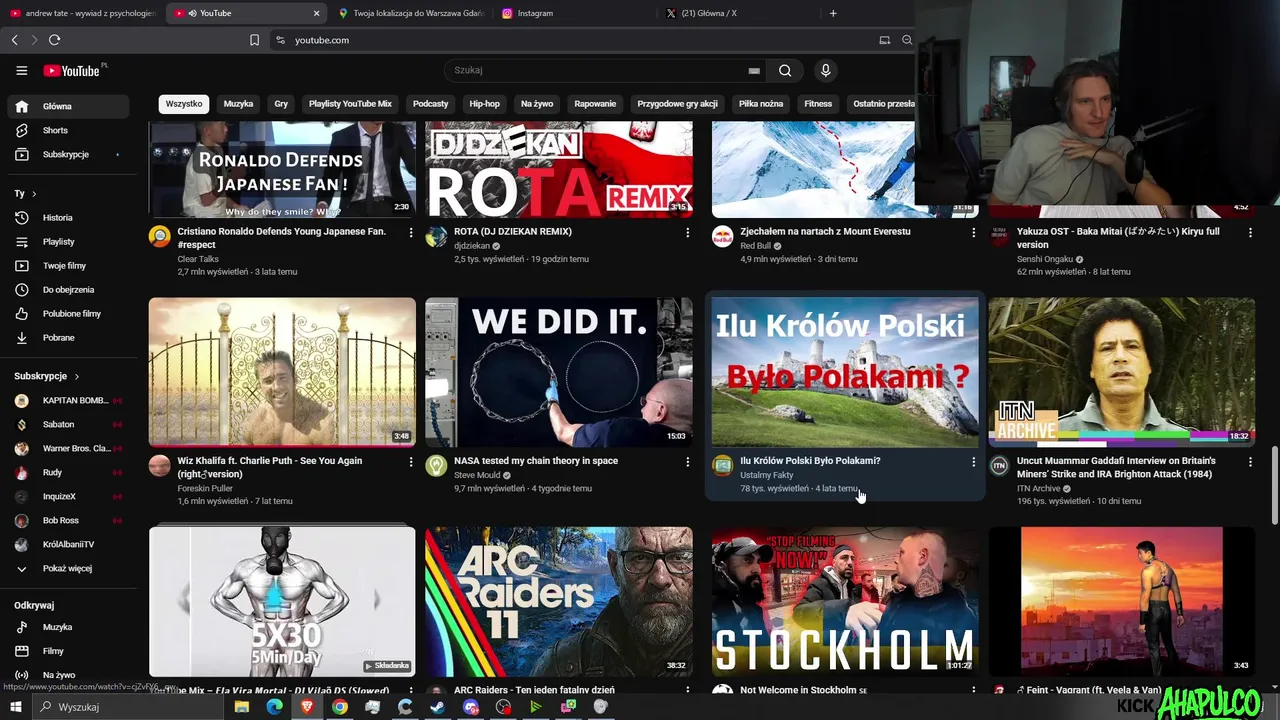Switch to the (21) Główna / X tab
1280x720 pixels.
point(738,13)
